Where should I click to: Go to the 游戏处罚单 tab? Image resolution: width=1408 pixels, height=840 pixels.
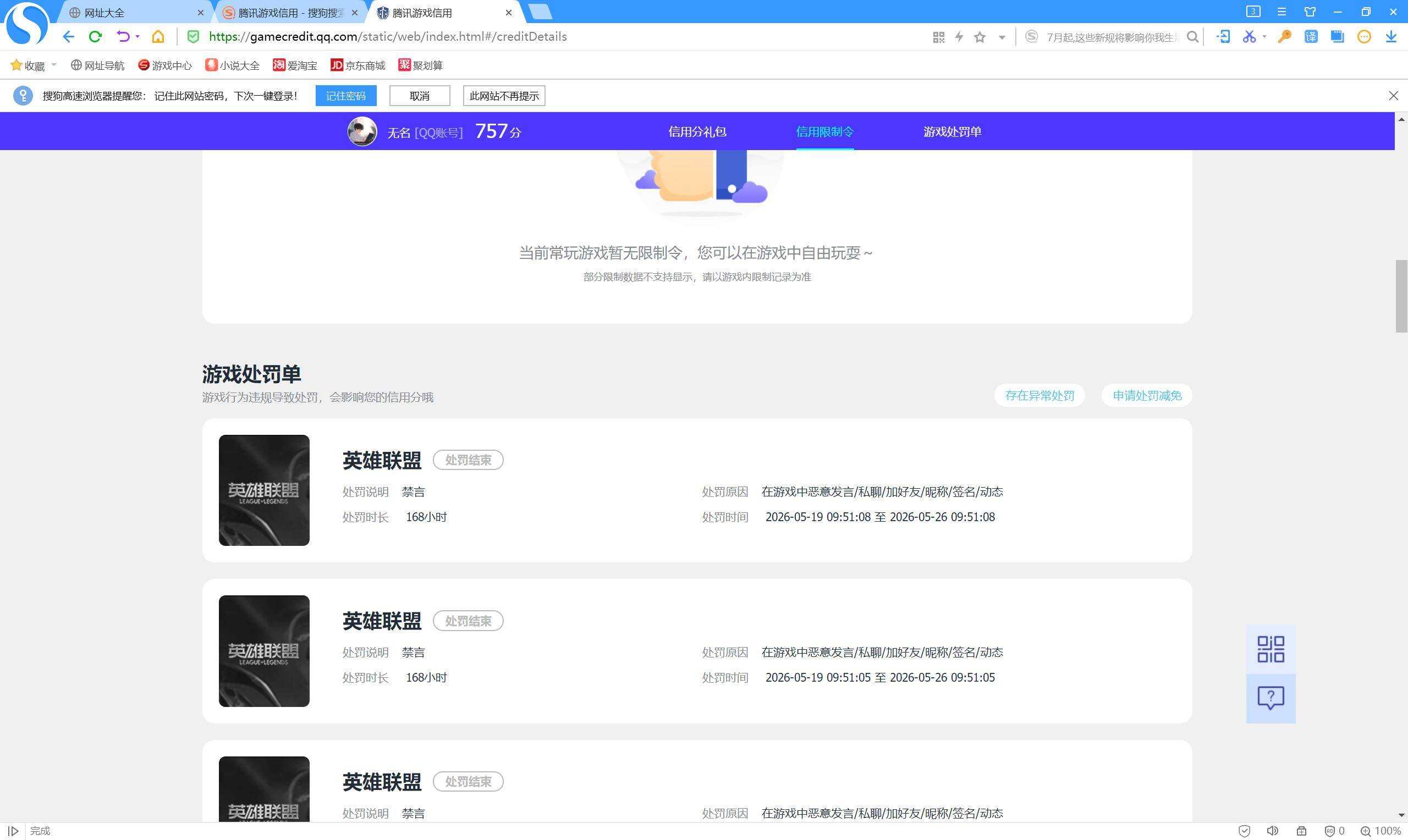point(952,132)
